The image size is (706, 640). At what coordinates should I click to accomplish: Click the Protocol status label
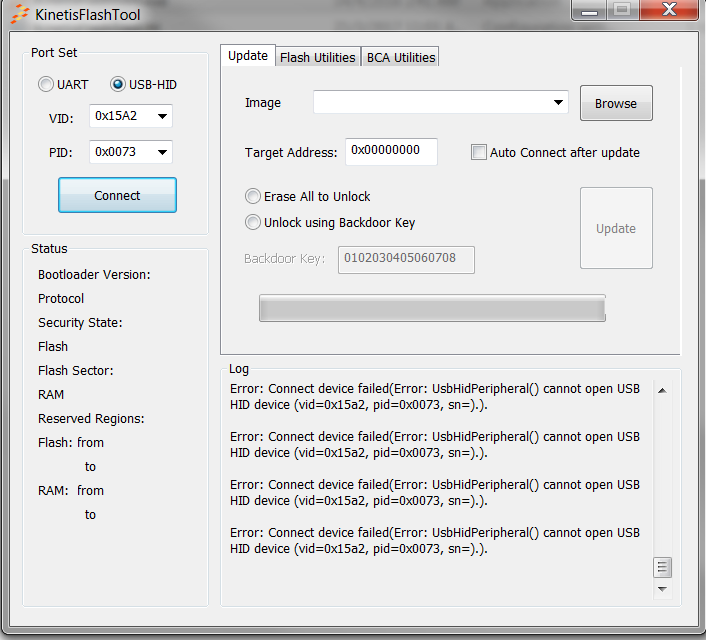[61, 299]
